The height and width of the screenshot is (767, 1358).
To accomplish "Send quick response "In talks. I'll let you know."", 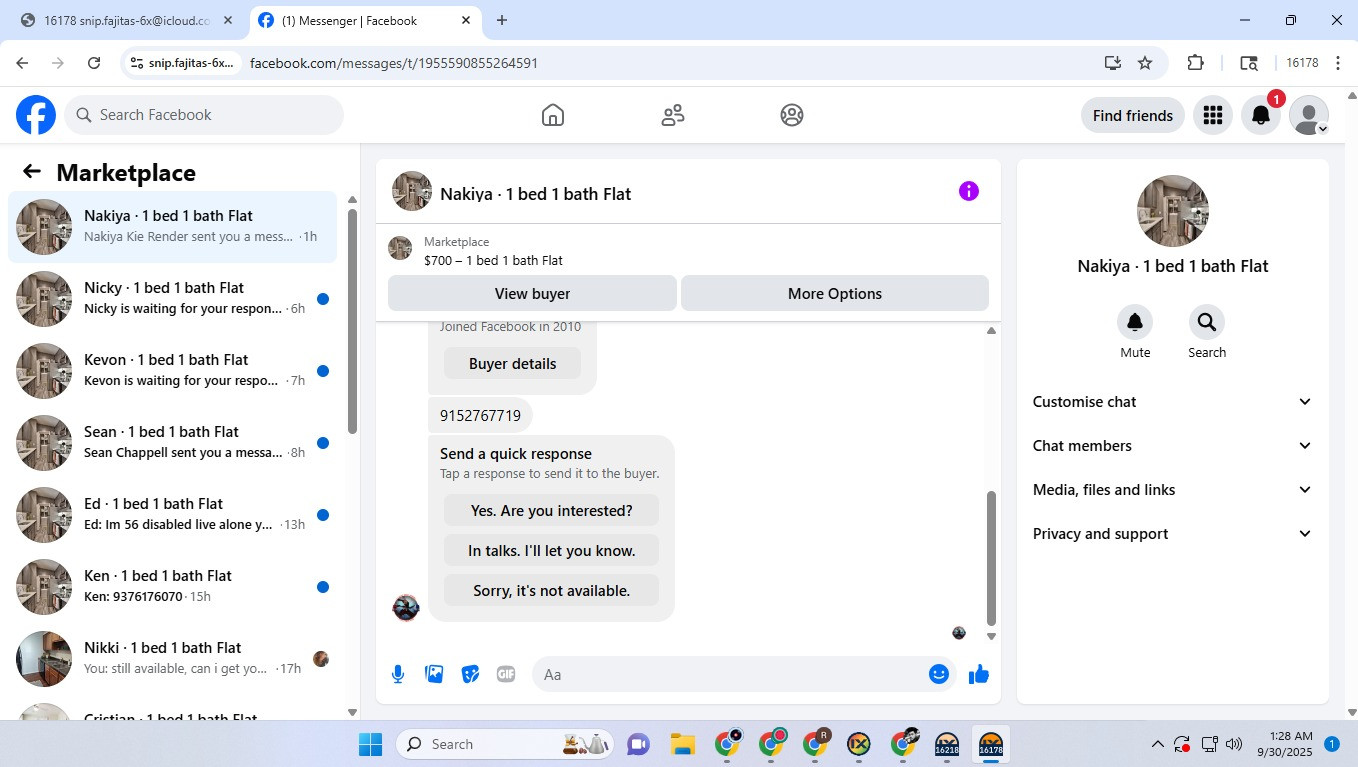I will [x=551, y=550].
